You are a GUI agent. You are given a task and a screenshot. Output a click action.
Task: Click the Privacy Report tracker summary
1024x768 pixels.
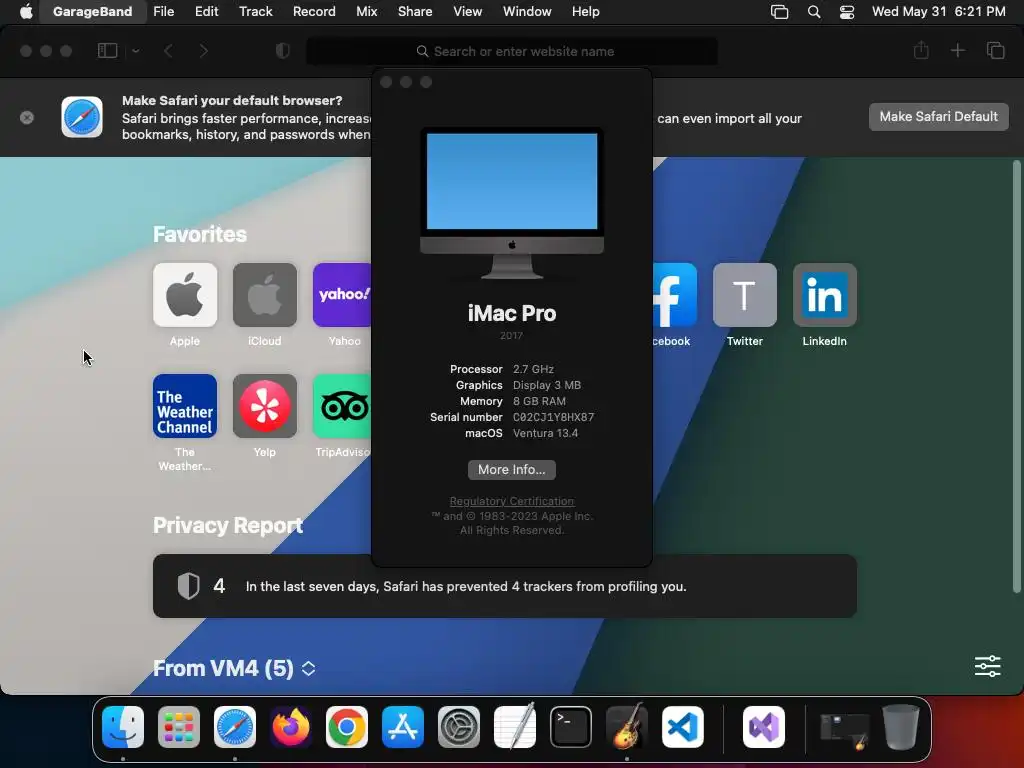tap(504, 586)
